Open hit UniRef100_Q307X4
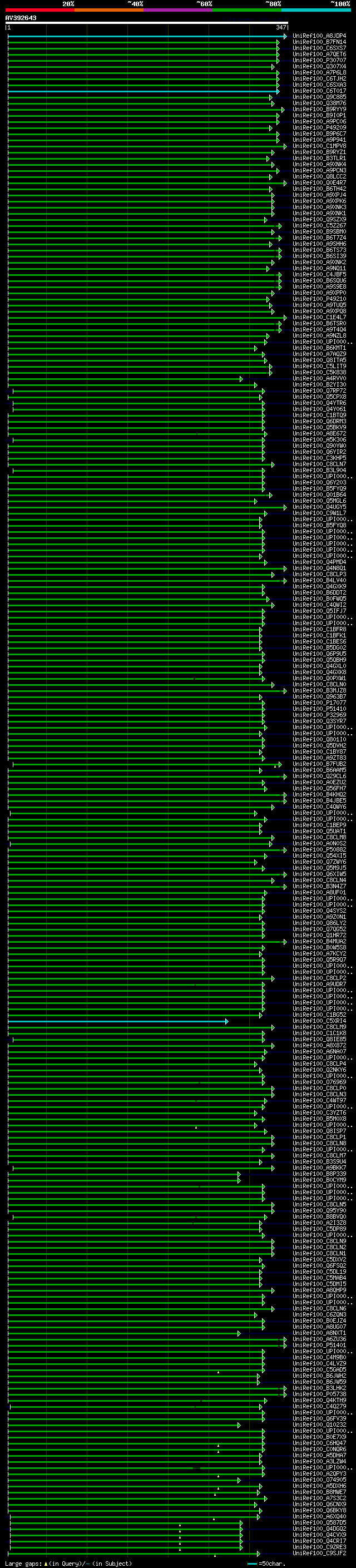The height and width of the screenshot is (1568, 356). [319, 66]
